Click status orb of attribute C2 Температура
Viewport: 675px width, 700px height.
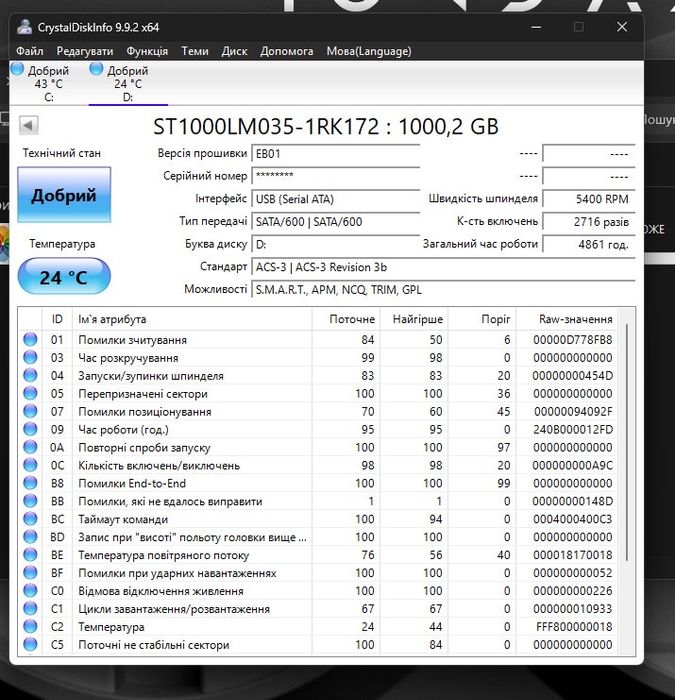tap(30, 626)
